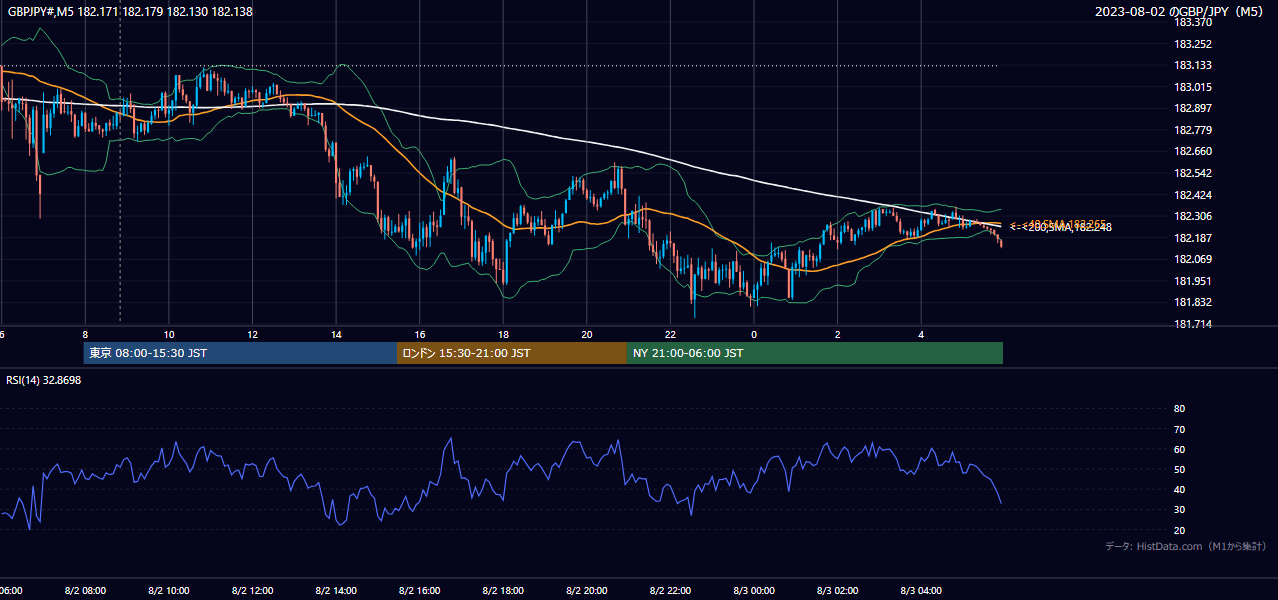Click hour tick 0 under the price chart

click(x=754, y=334)
